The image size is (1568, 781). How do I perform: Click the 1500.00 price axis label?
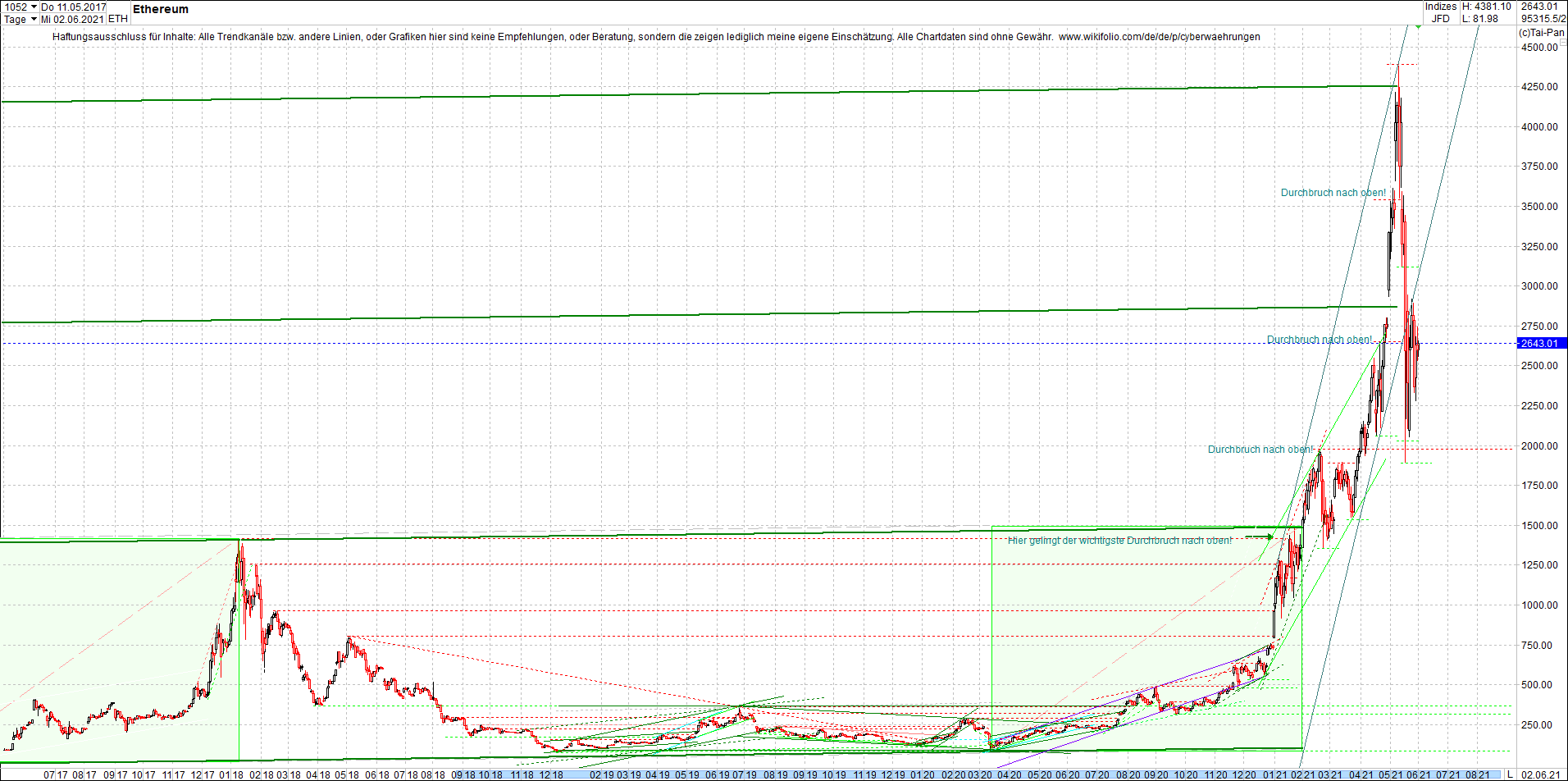point(1539,526)
